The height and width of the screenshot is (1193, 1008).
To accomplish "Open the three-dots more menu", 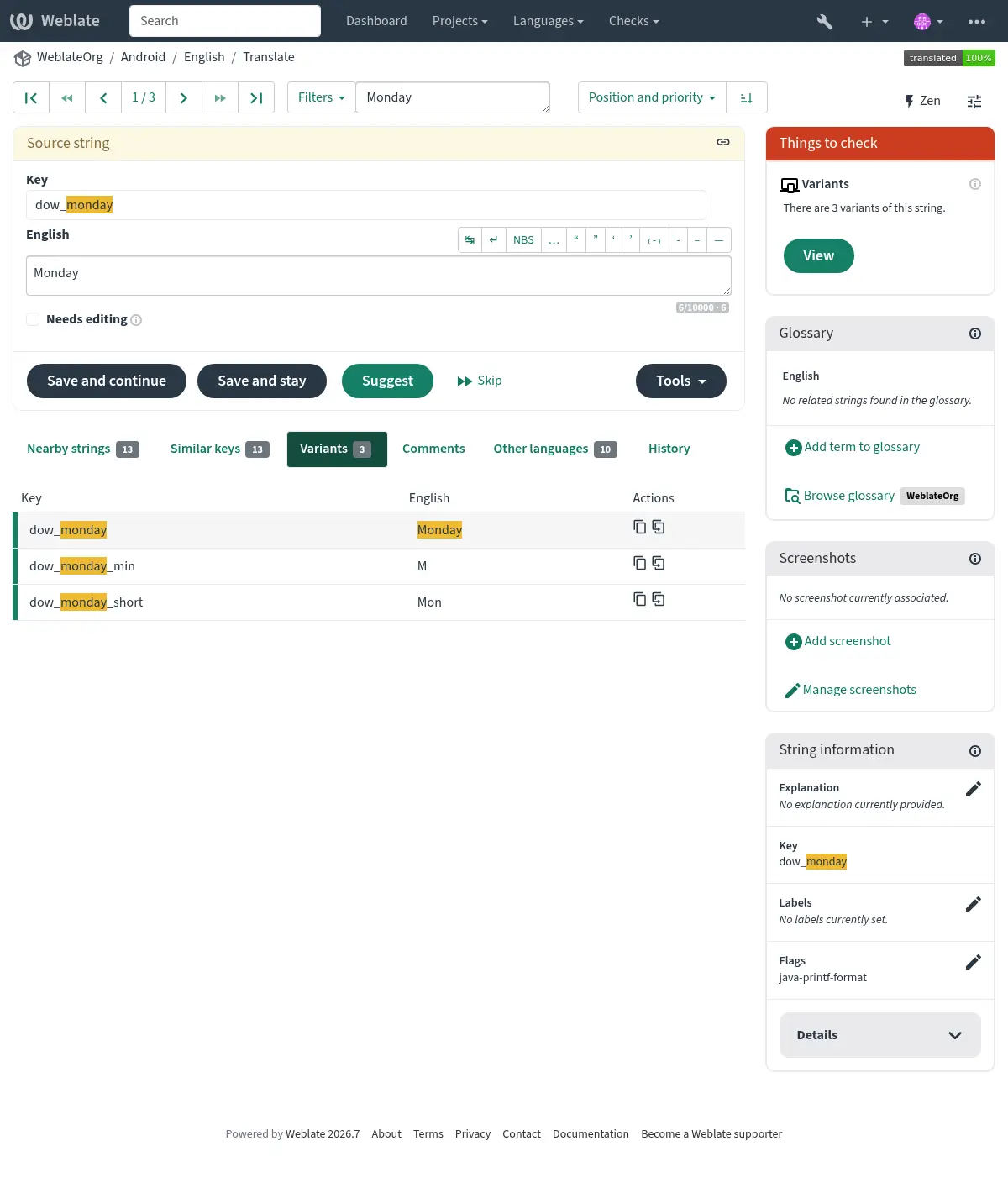I will pyautogui.click(x=977, y=22).
